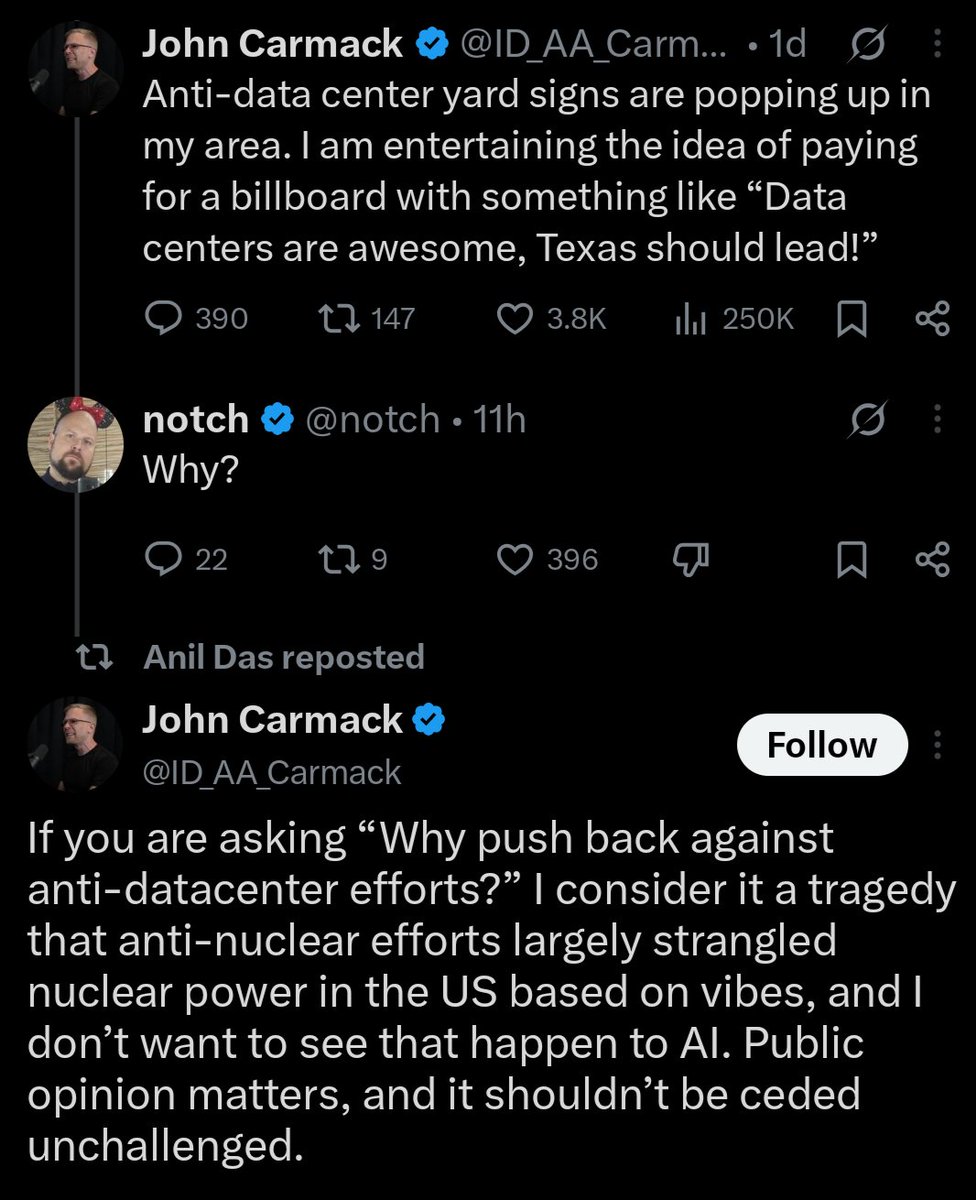Open more options menu on notch's tweet
The height and width of the screenshot is (1200, 976).
[x=937, y=420]
